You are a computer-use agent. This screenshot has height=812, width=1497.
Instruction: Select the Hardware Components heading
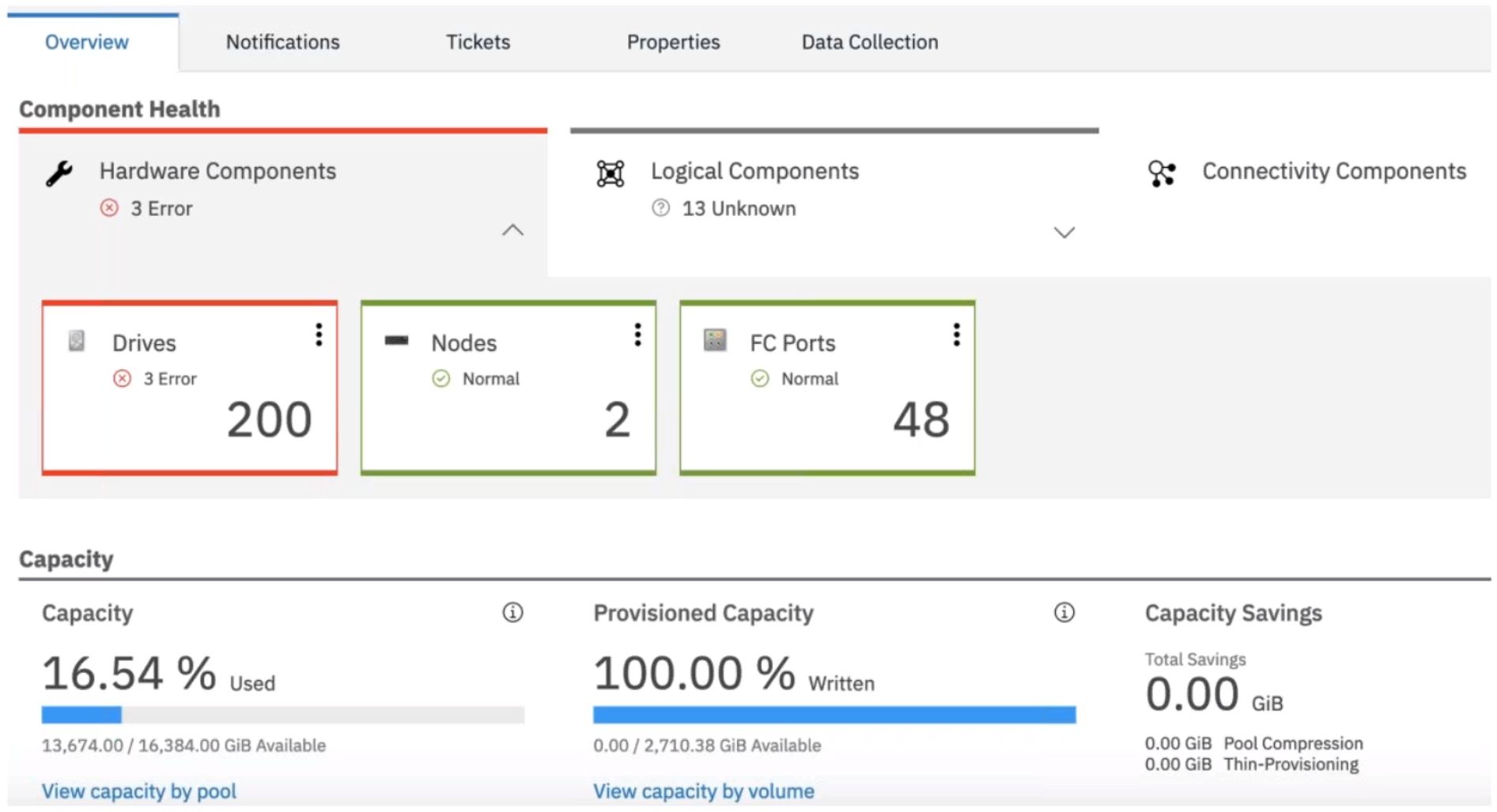[217, 171]
